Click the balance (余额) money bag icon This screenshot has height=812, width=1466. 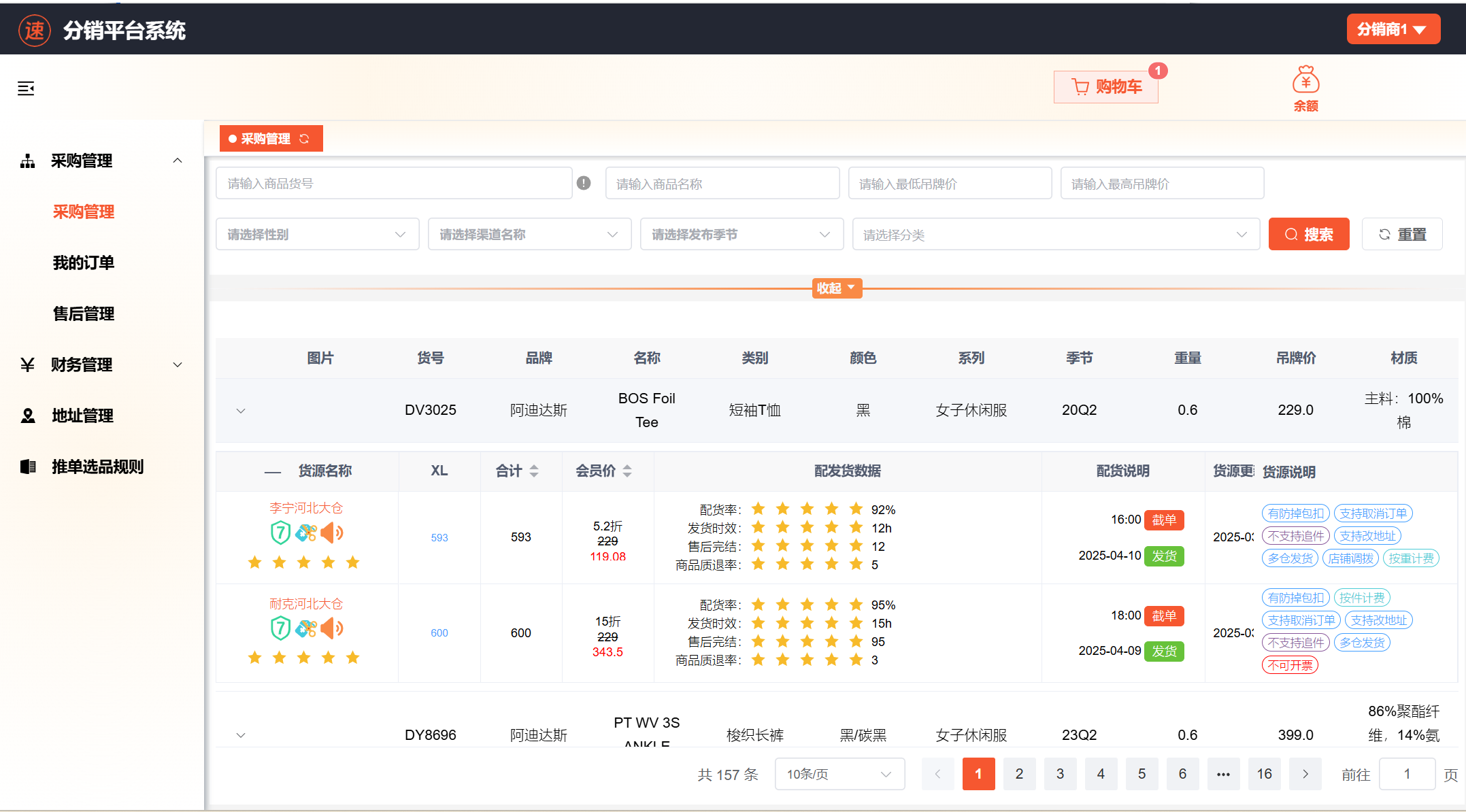[1305, 81]
